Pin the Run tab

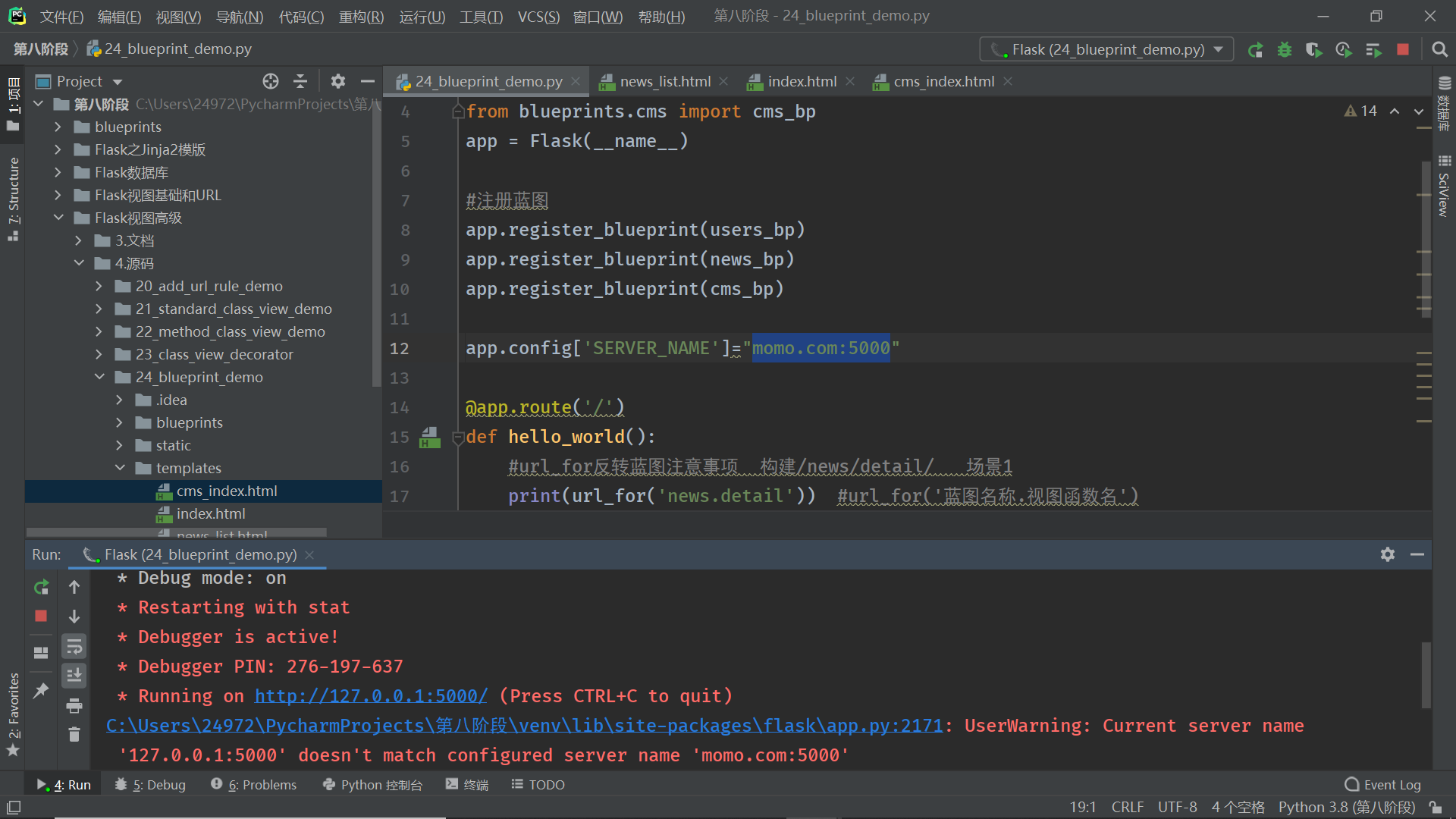point(42,690)
